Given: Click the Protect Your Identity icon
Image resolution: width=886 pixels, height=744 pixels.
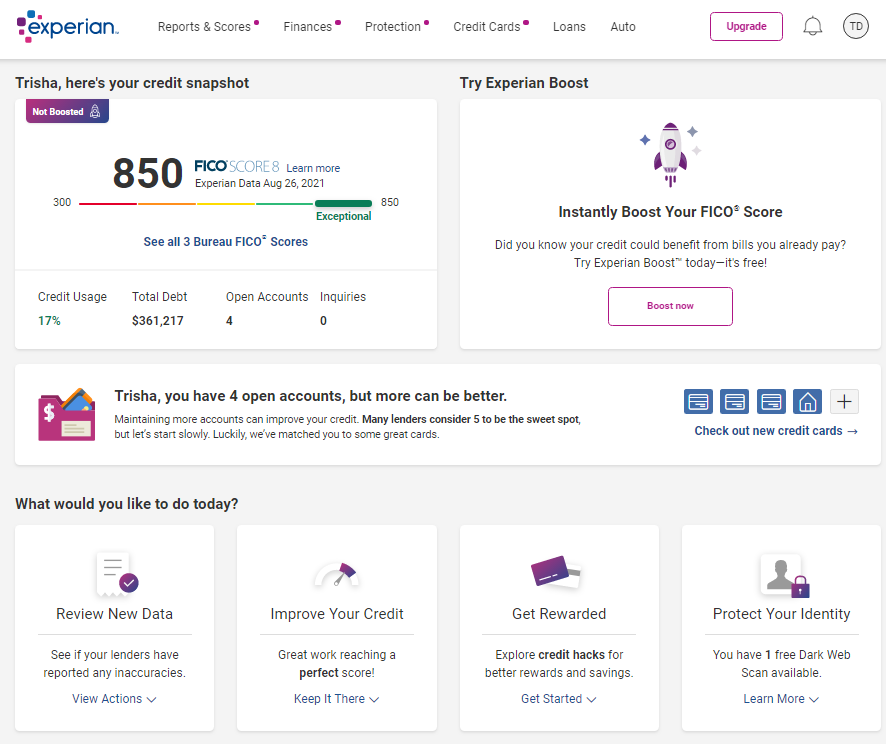Looking at the screenshot, I should [x=785, y=576].
